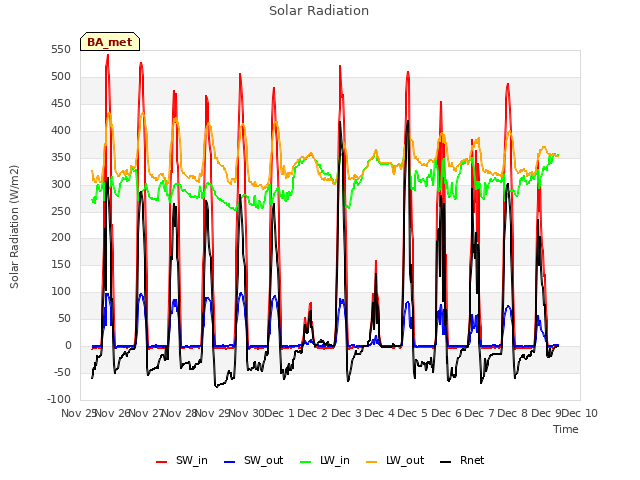Click the Solar Radiation chart title
Viewport: 640px width, 480px height.
click(319, 11)
